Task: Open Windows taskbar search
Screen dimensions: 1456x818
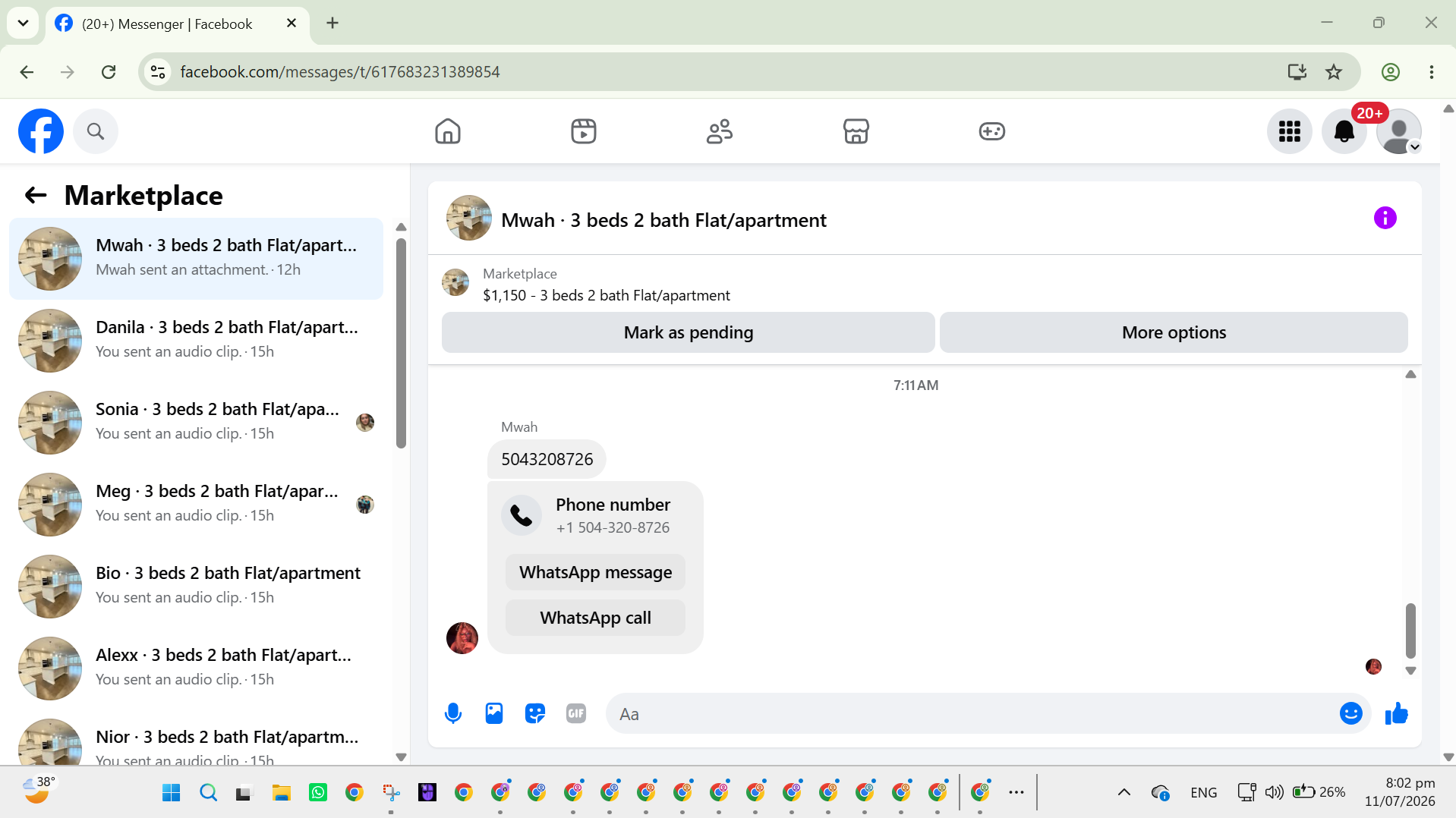Action: 208,793
